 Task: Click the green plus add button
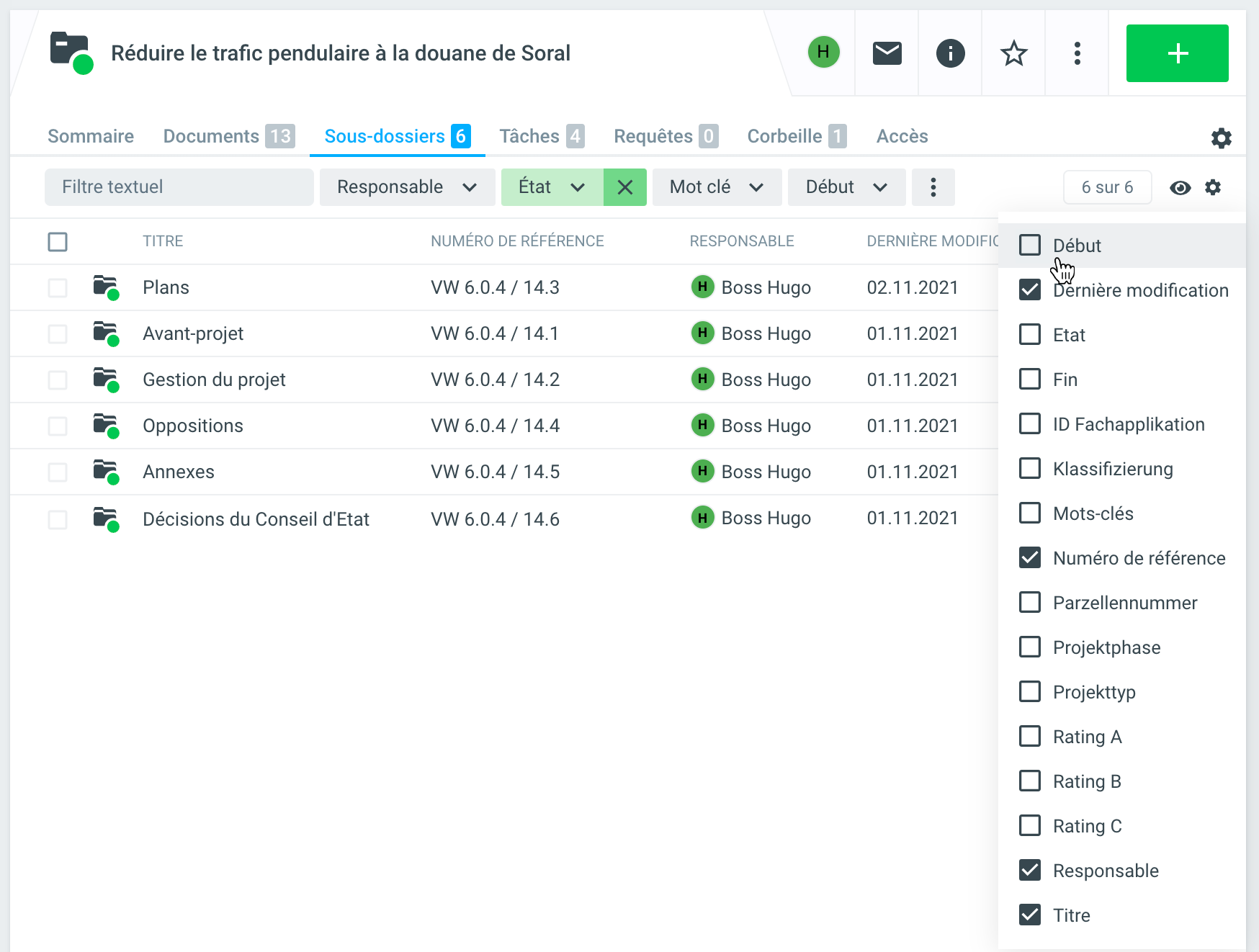[1177, 53]
